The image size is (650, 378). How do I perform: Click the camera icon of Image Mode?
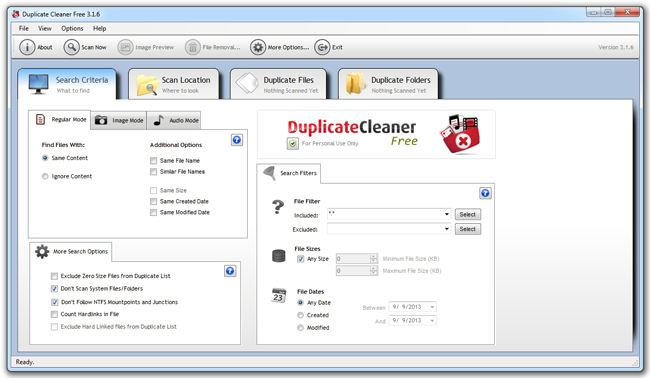pyautogui.click(x=101, y=120)
